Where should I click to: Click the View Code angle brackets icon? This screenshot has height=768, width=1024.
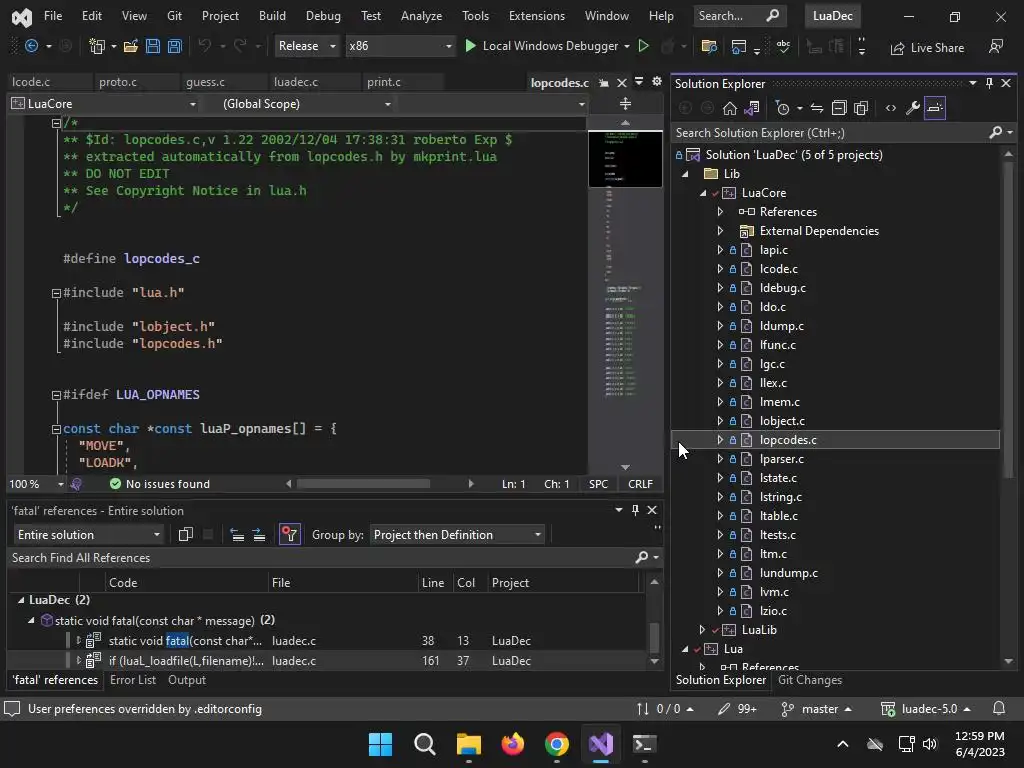click(x=891, y=108)
